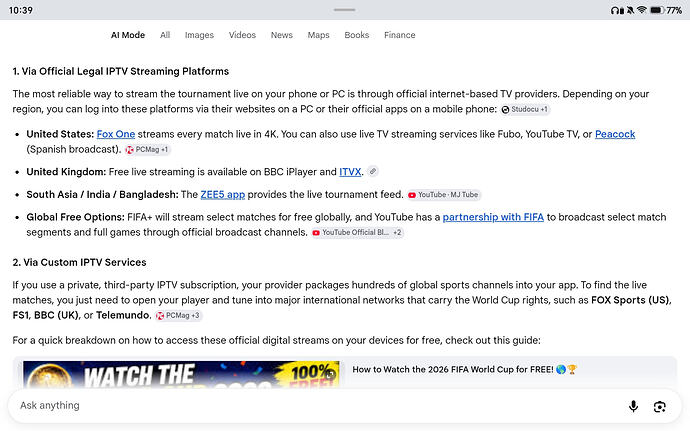Open the Watch the World Cup video thumbnail
Screen dimensions: 690x431
point(181,375)
